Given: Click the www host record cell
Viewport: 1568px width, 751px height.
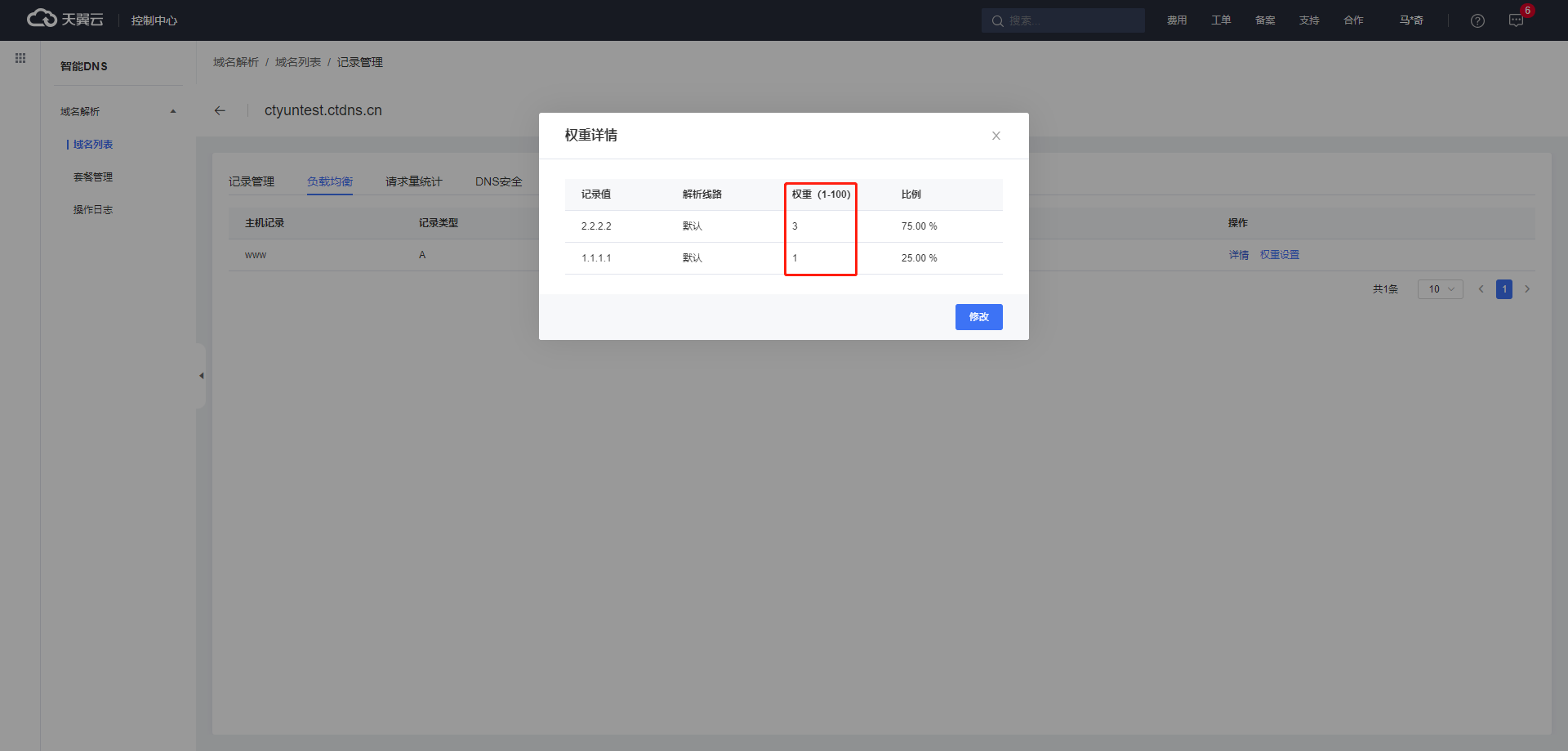Looking at the screenshot, I should pos(256,255).
